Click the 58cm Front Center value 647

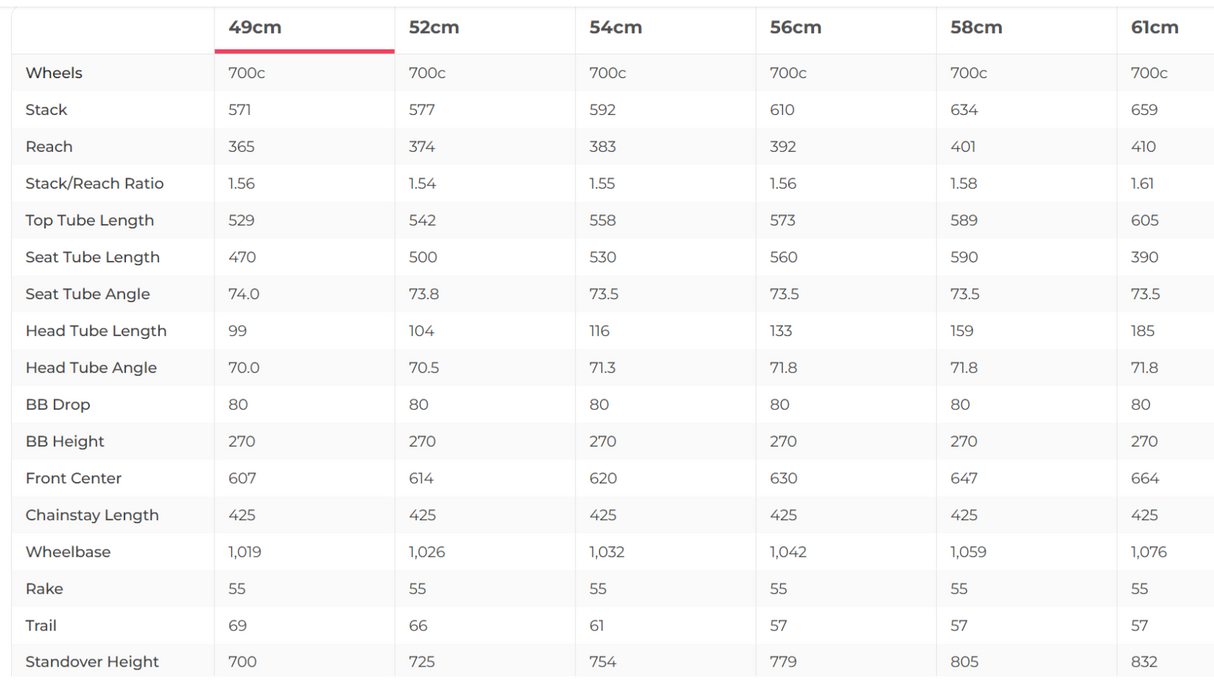[x=964, y=479]
